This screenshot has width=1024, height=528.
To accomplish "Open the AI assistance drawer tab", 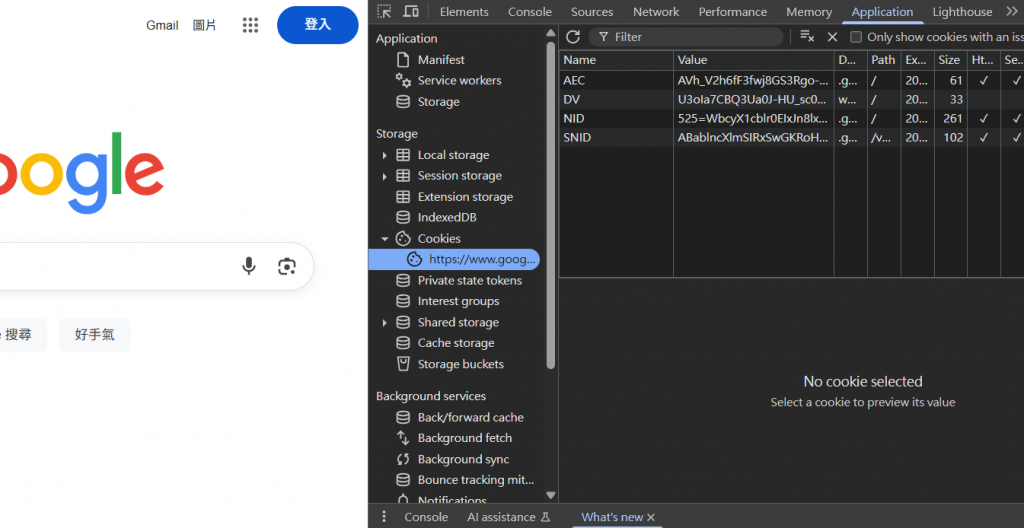I will point(509,517).
